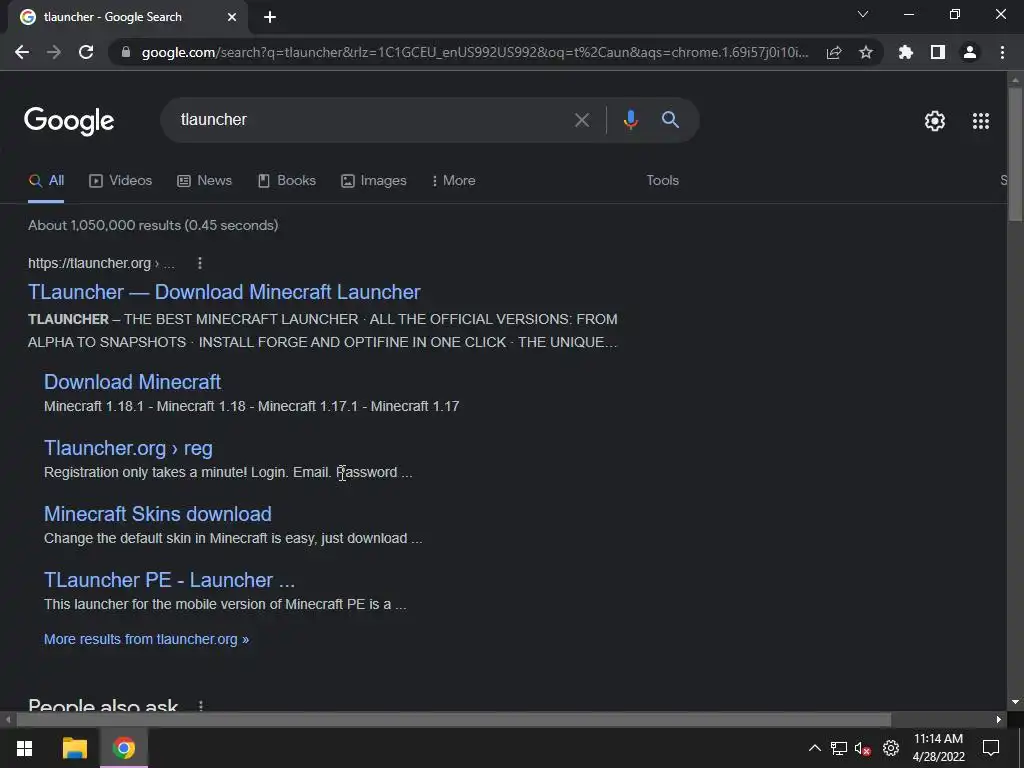Open the Windows Start menu
This screenshot has width=1024, height=768.
click(24, 748)
